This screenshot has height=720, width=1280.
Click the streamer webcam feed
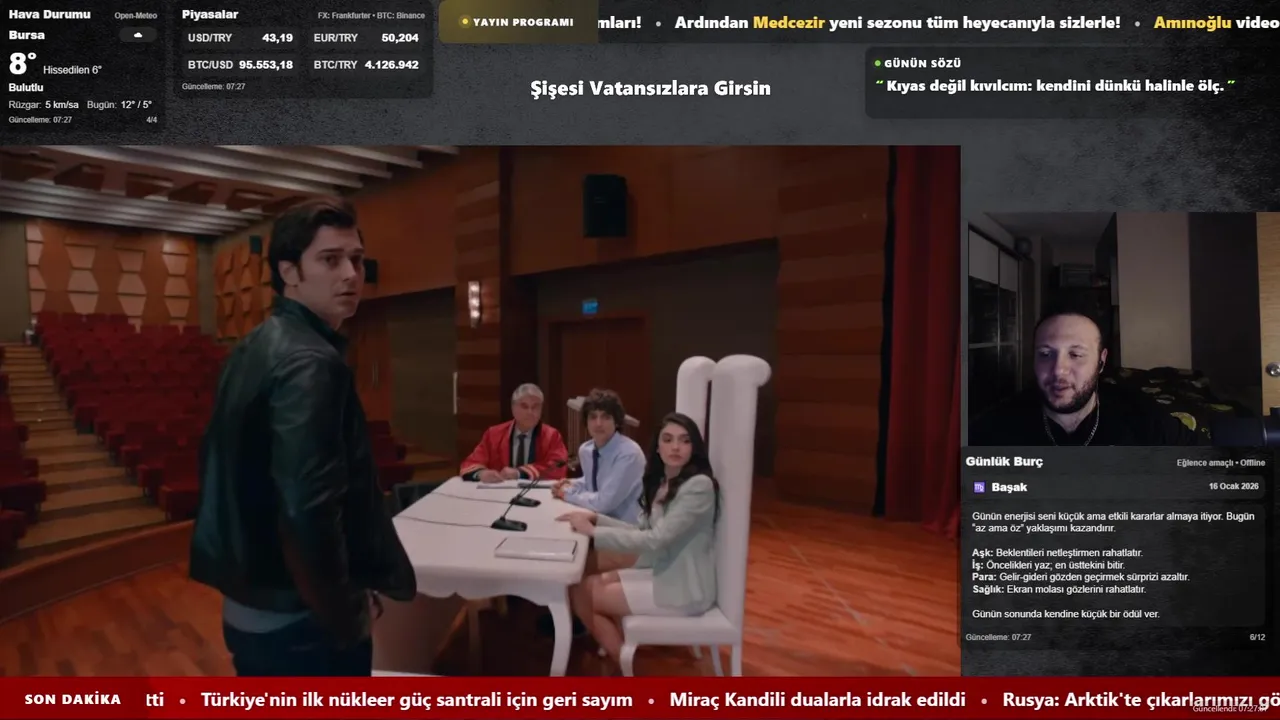pos(1123,329)
